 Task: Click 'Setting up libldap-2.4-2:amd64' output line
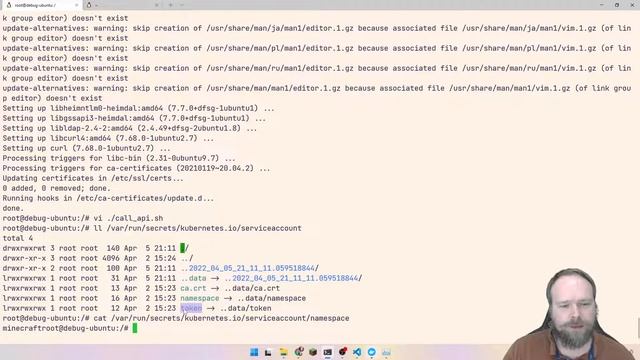(130, 128)
